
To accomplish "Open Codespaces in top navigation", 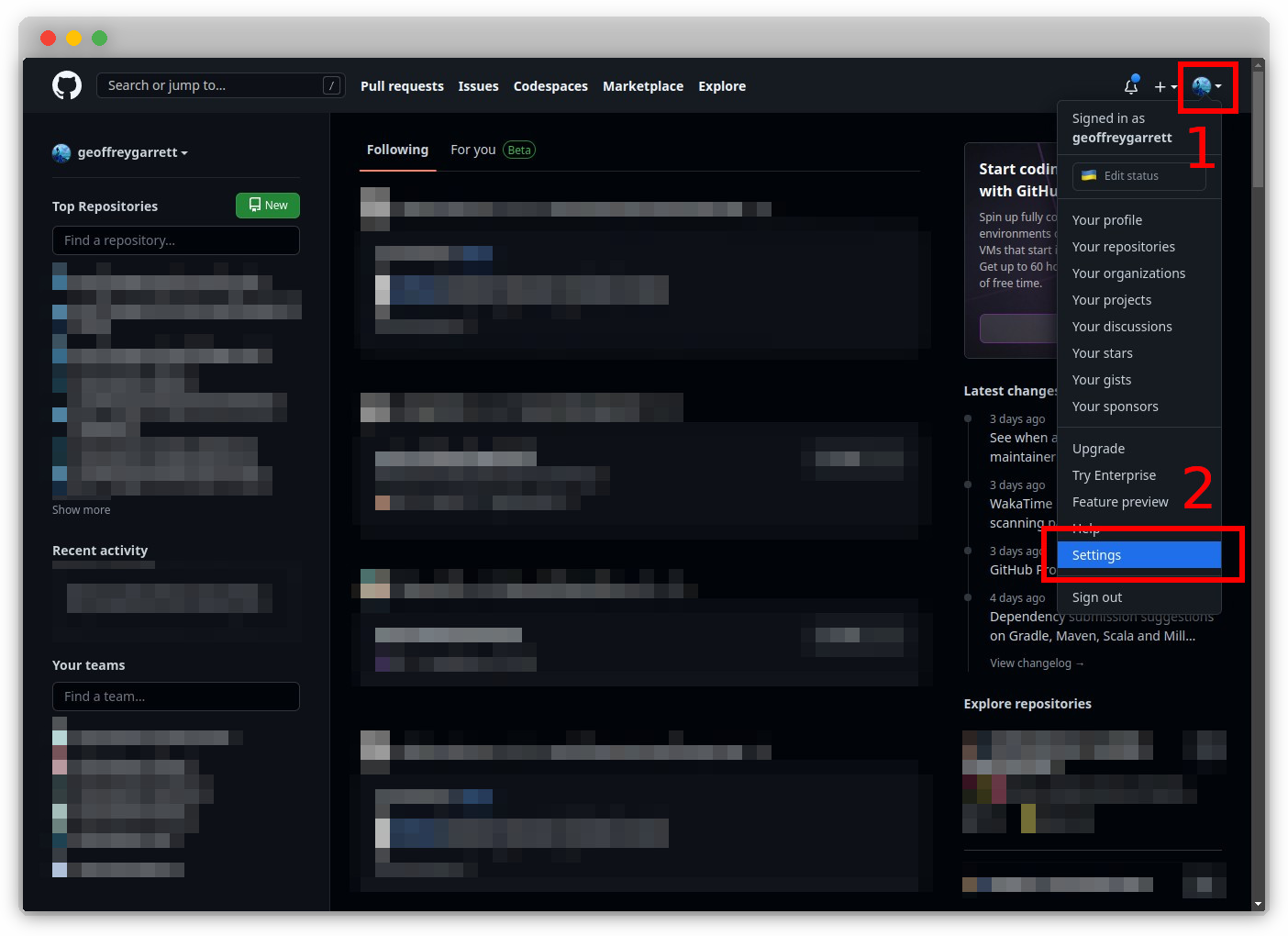I will coord(550,86).
